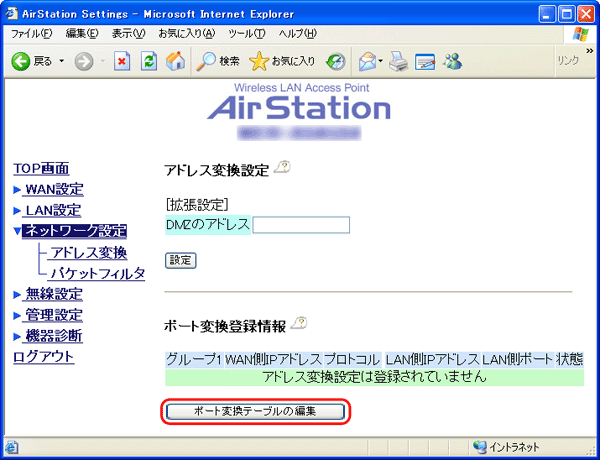Click the 状態 column header
This screenshot has height=460, width=600.
coord(569,360)
